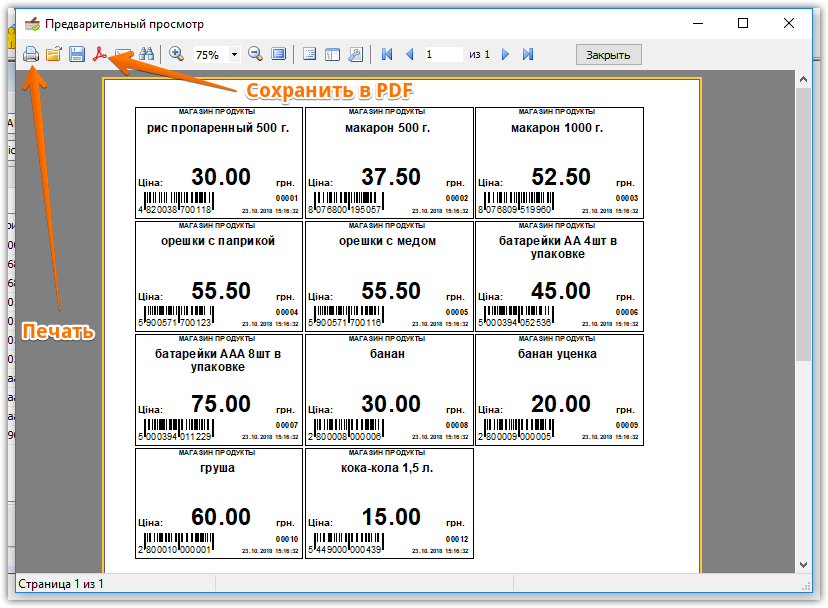Save the report with the floppy disk icon

pos(77,54)
